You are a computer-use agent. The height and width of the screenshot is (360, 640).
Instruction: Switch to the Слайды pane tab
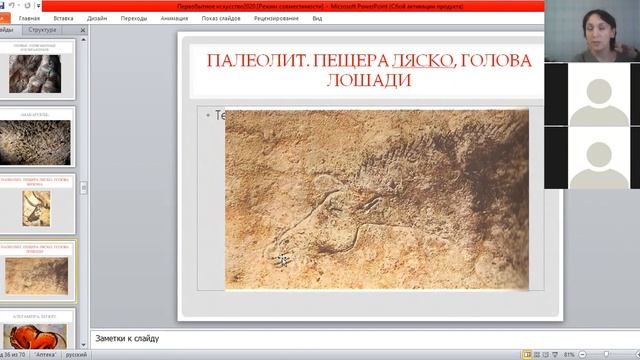click(7, 30)
